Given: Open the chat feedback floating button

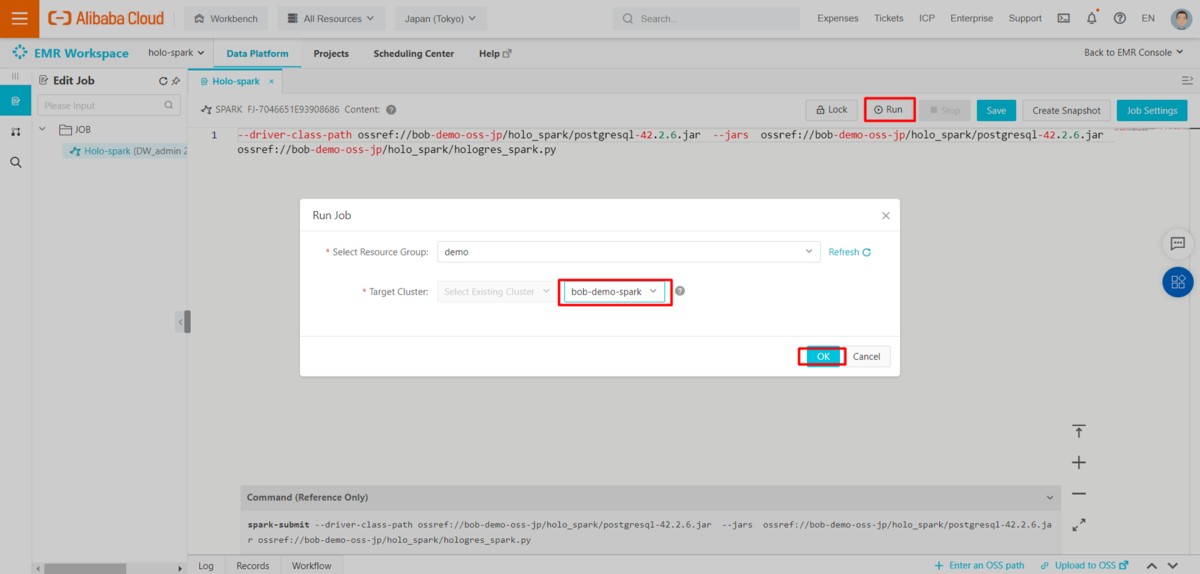Looking at the screenshot, I should tap(1177, 243).
